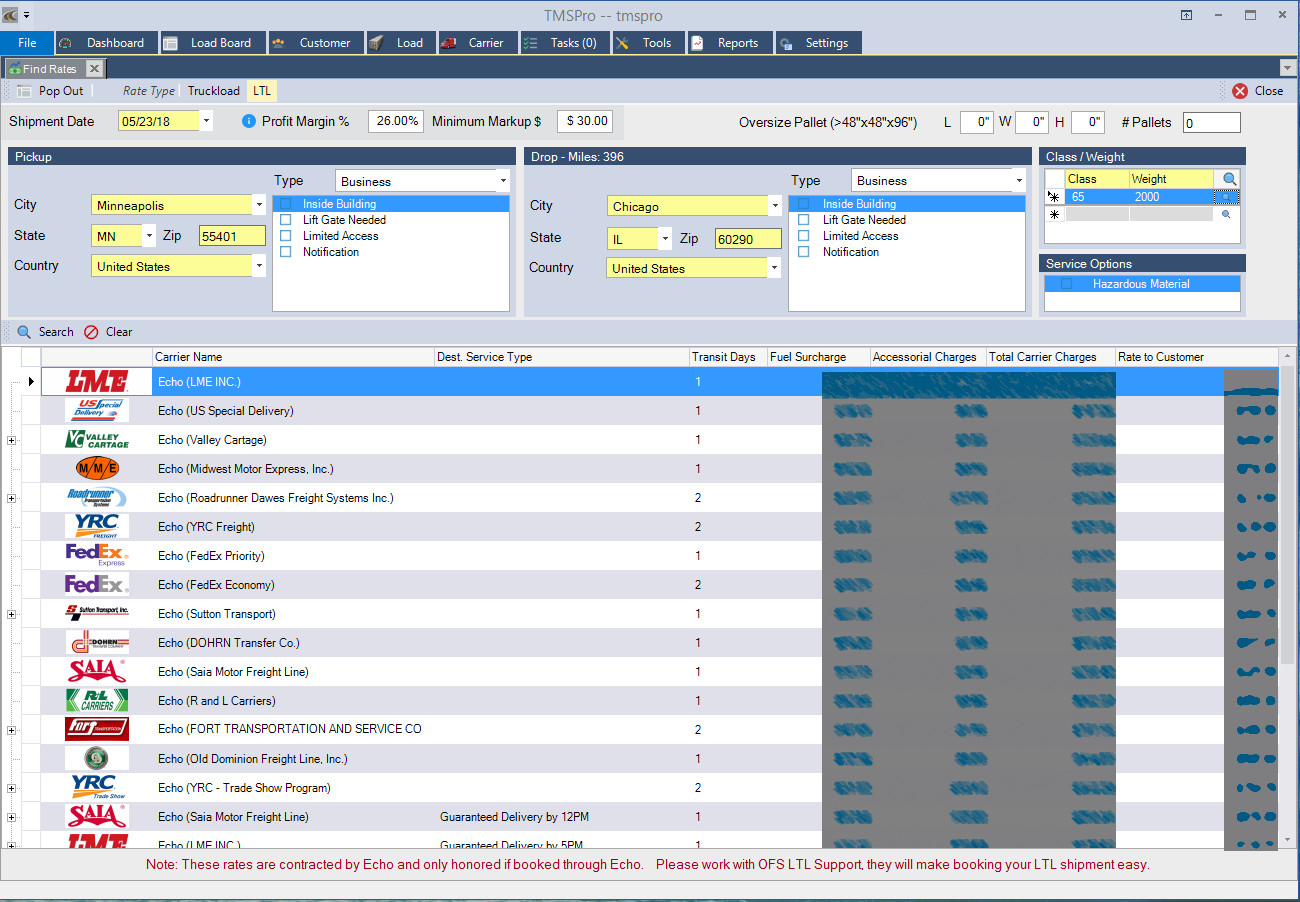Close the Find Rates tab
Screen dimensions: 1300x902
click(94, 69)
